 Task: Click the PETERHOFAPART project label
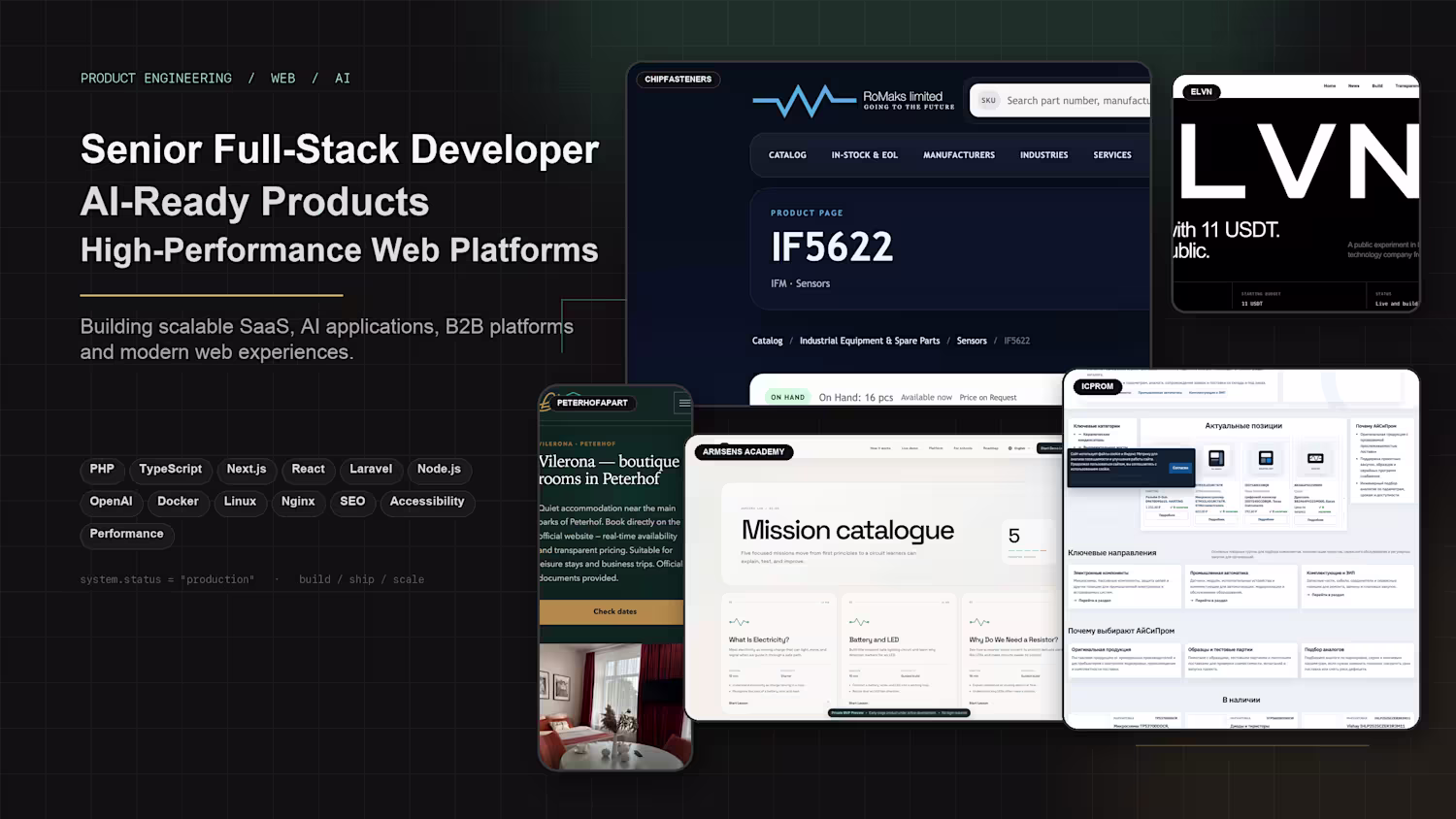(x=592, y=403)
